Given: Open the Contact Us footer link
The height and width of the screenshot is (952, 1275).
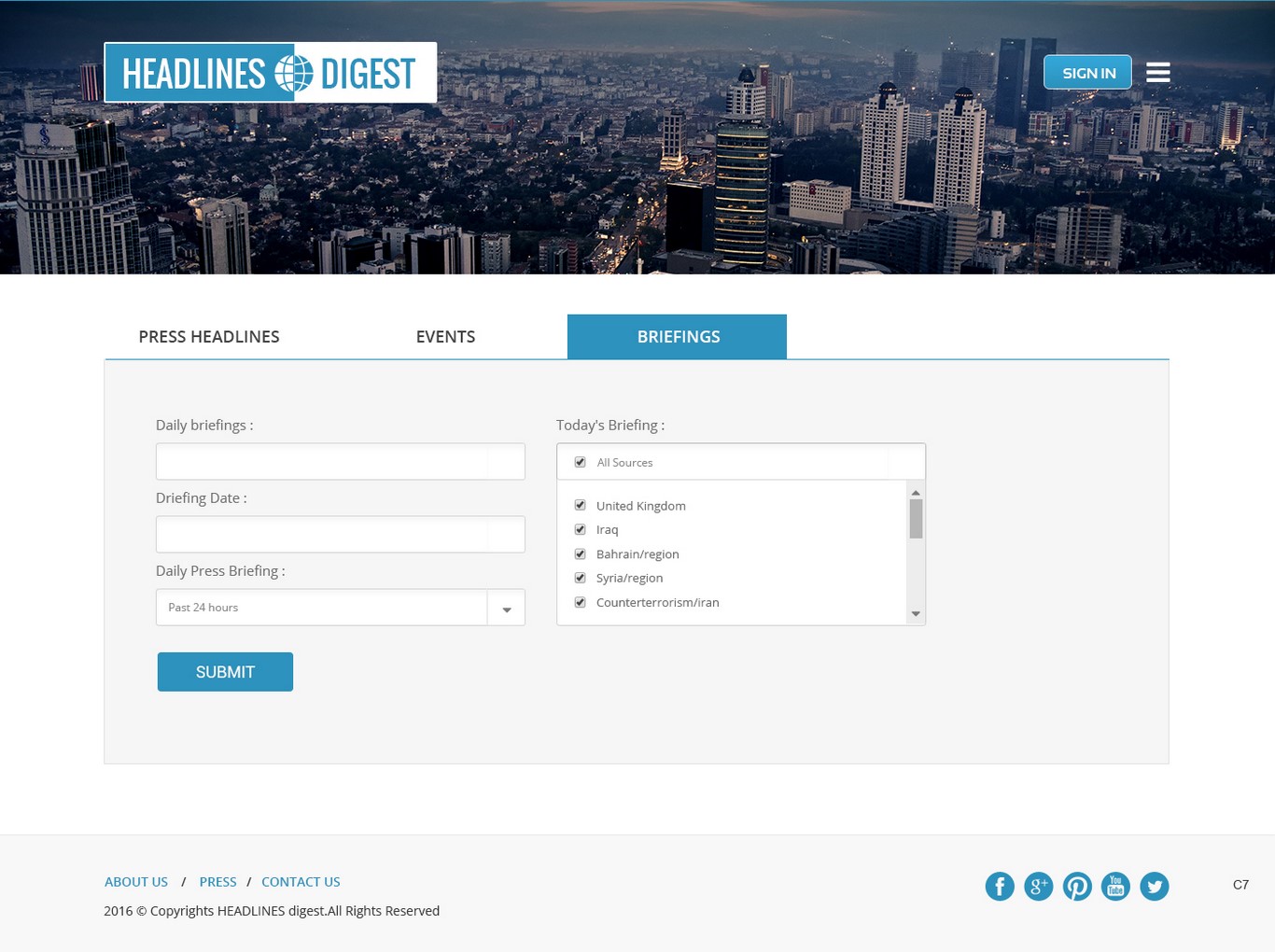Looking at the screenshot, I should coord(301,882).
